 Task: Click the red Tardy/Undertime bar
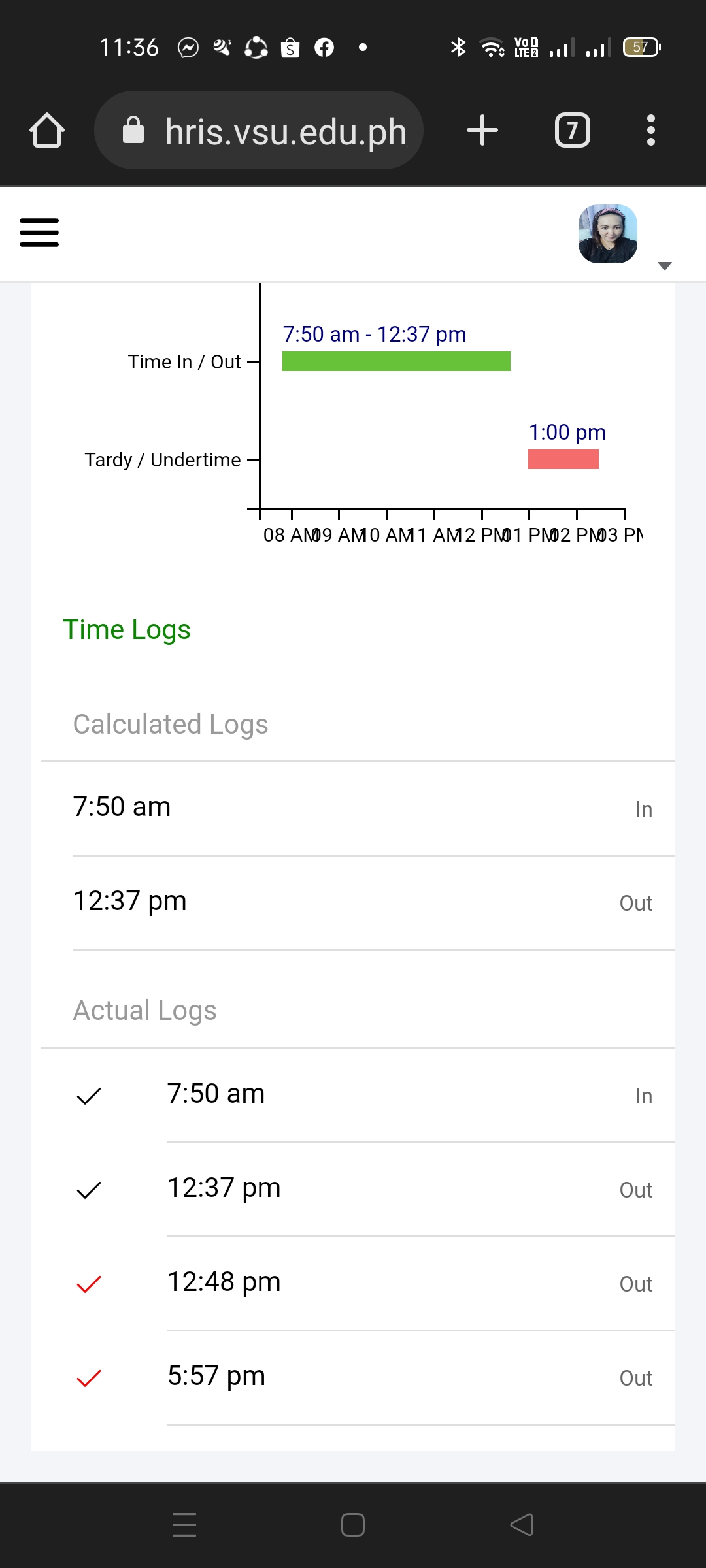(x=563, y=459)
